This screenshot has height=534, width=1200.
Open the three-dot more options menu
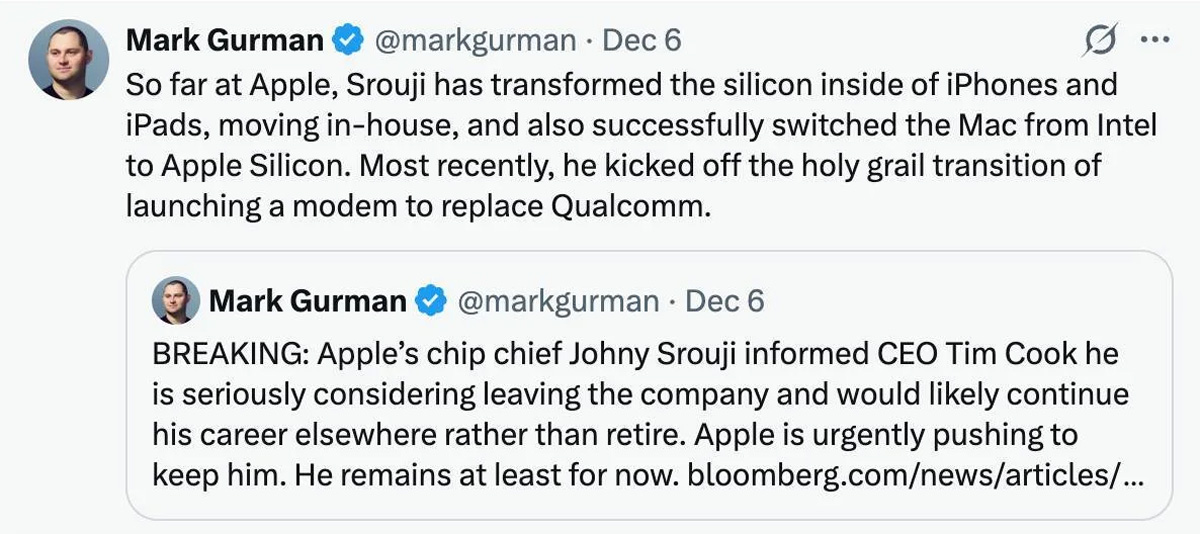[x=1154, y=41]
